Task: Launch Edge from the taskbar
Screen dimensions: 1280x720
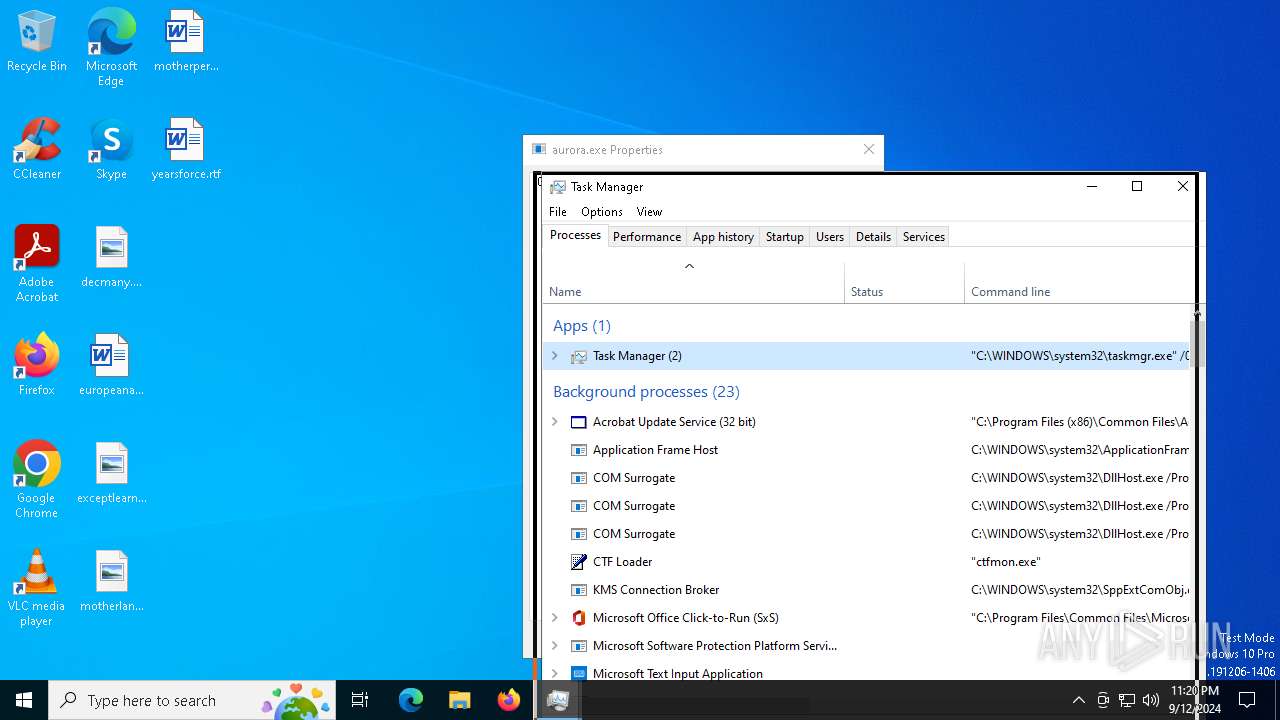Action: pyautogui.click(x=411, y=700)
